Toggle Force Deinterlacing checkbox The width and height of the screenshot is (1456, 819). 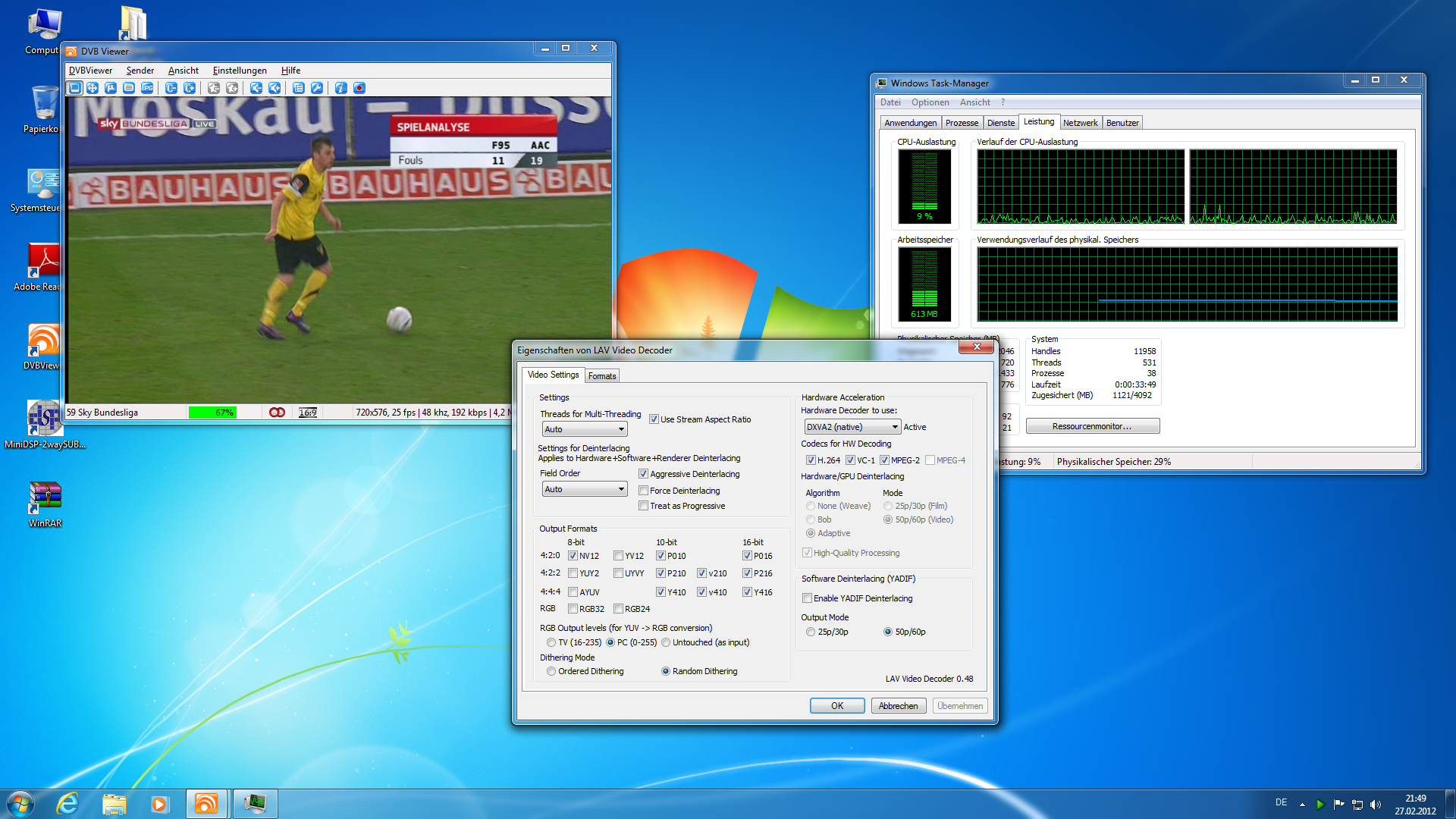pyautogui.click(x=644, y=491)
